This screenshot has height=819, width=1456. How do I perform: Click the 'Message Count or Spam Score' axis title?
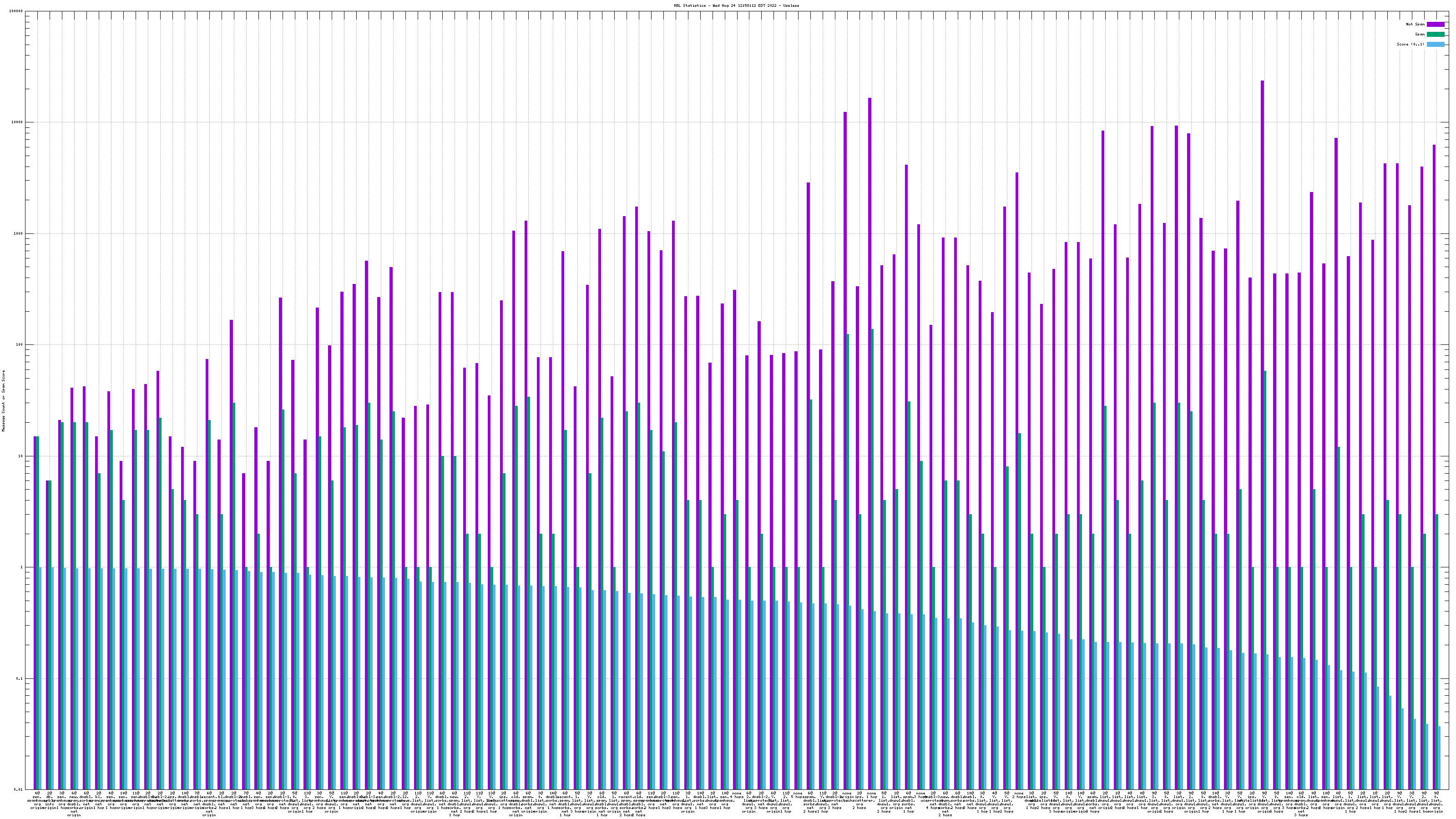pyautogui.click(x=3, y=401)
